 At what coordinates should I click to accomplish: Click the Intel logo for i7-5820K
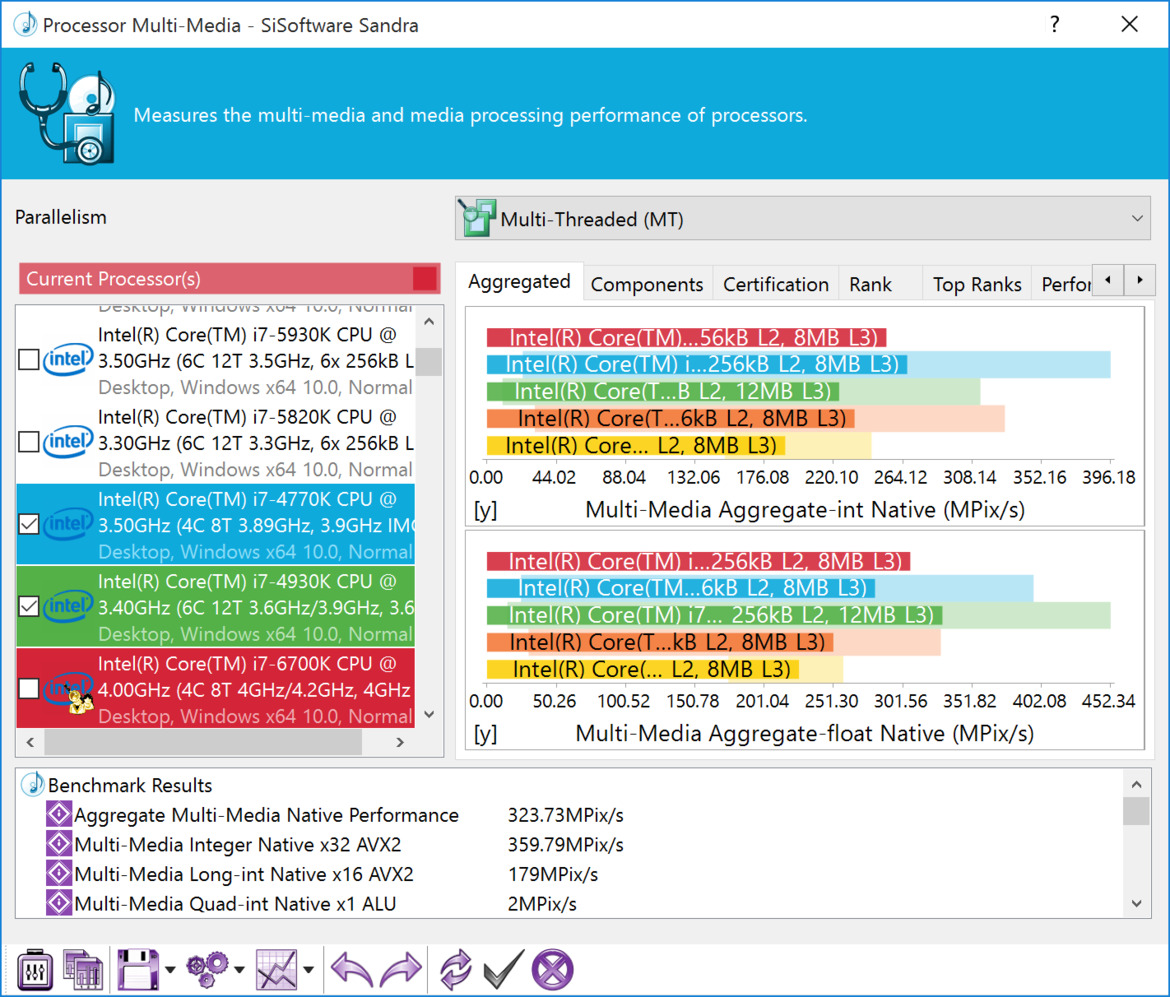(x=68, y=442)
